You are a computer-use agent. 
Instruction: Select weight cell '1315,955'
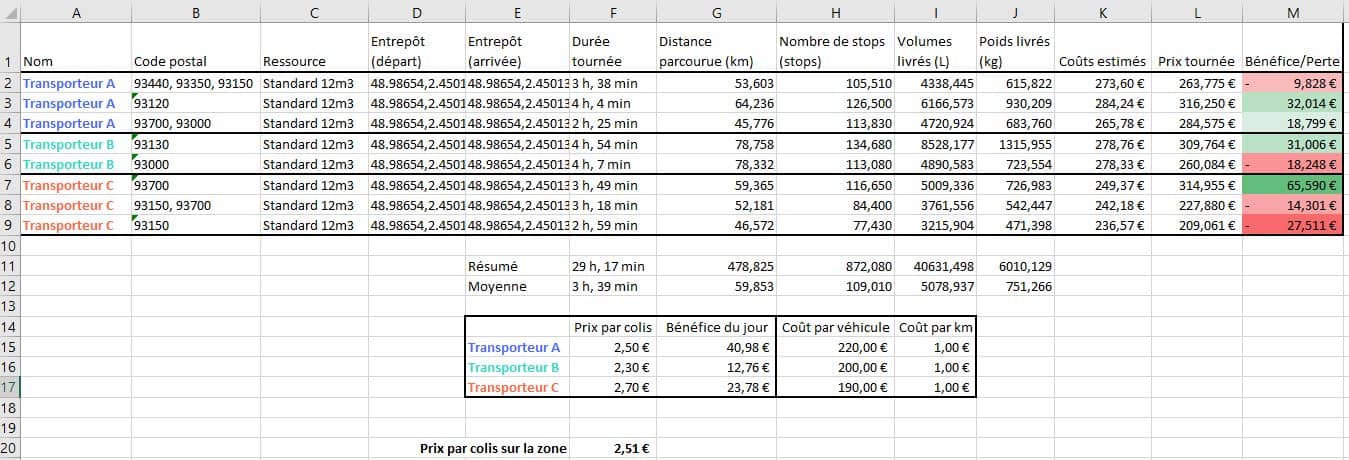coord(1015,144)
